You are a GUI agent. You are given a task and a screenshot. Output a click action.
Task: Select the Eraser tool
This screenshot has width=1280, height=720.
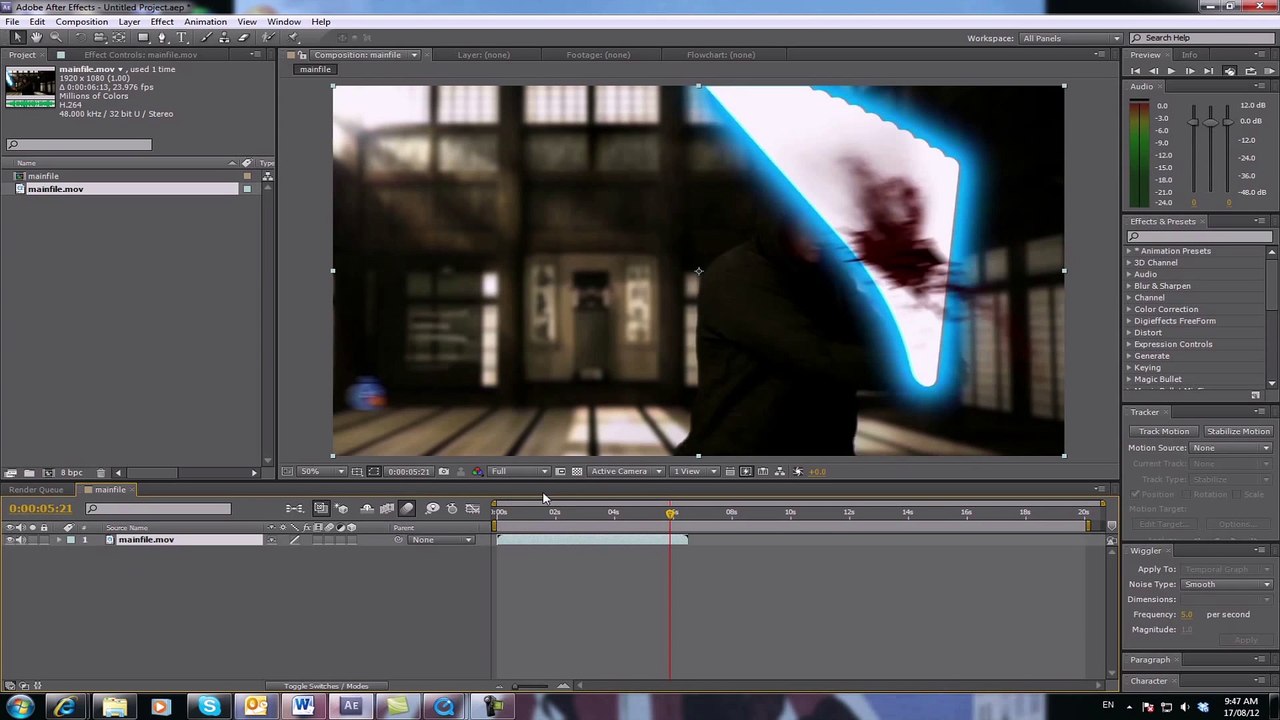click(243, 38)
